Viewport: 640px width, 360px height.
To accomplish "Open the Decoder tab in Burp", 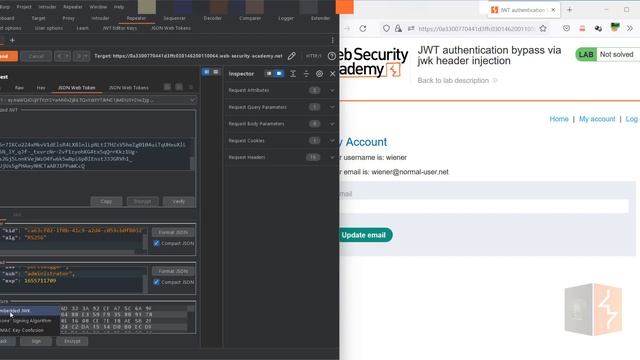I will [x=213, y=18].
